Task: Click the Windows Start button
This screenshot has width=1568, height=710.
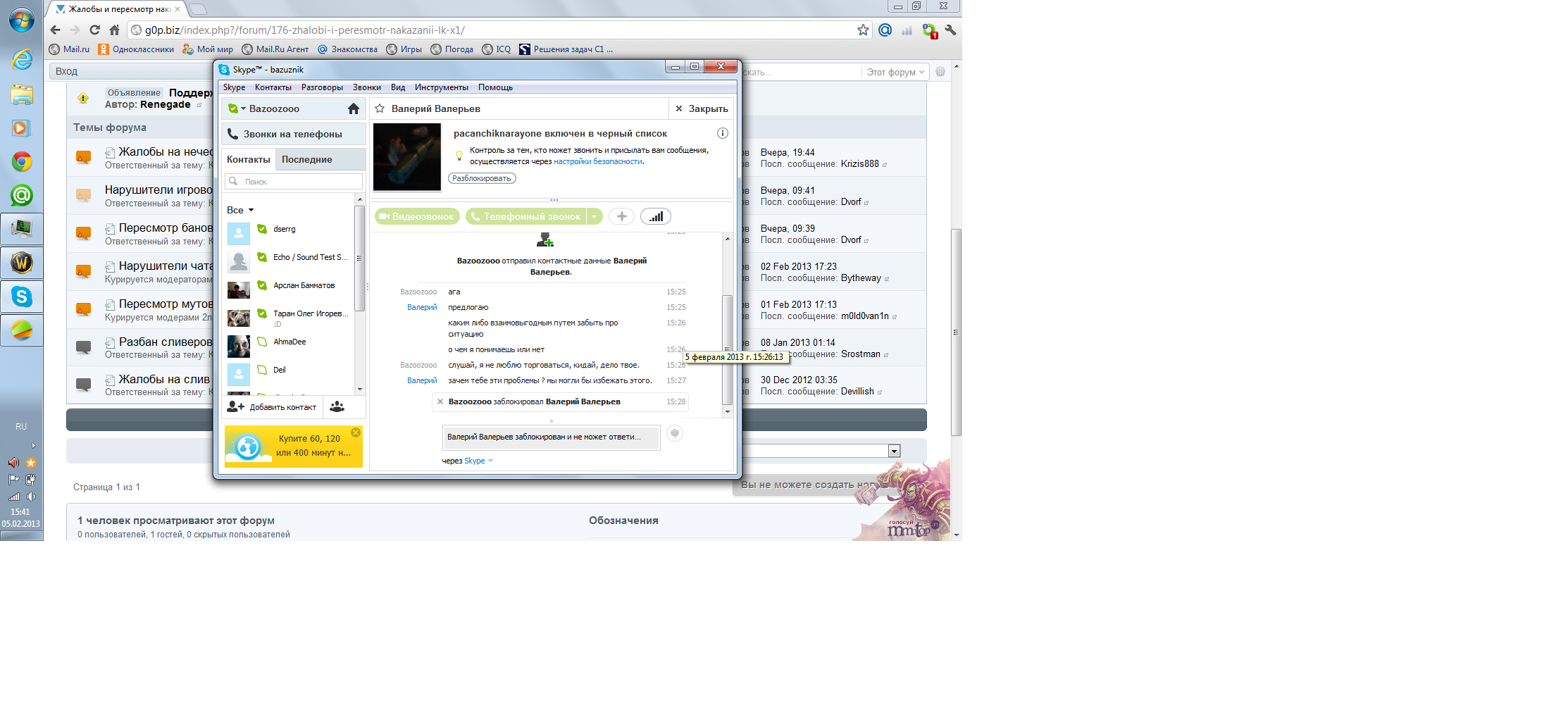Action: pyautogui.click(x=21, y=20)
